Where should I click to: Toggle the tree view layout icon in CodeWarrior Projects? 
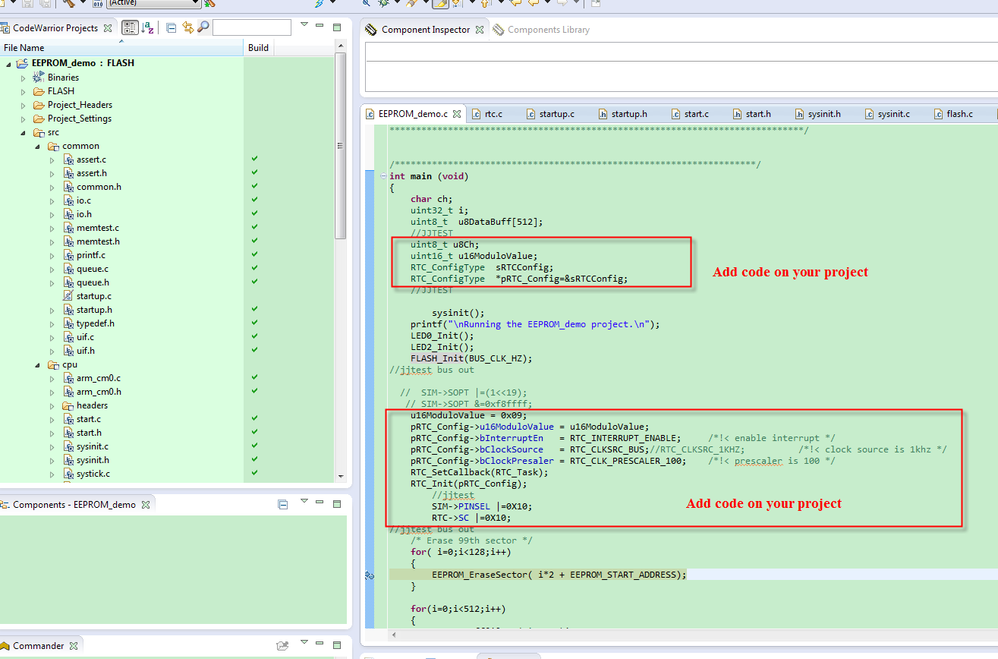pos(130,27)
